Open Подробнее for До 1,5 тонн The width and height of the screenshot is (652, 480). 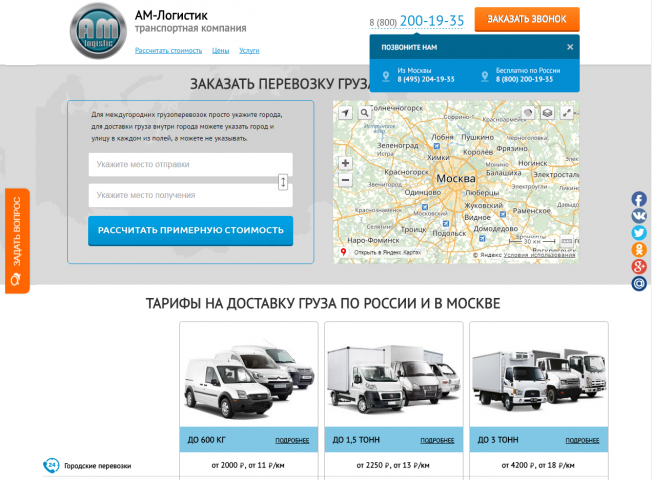(x=437, y=440)
